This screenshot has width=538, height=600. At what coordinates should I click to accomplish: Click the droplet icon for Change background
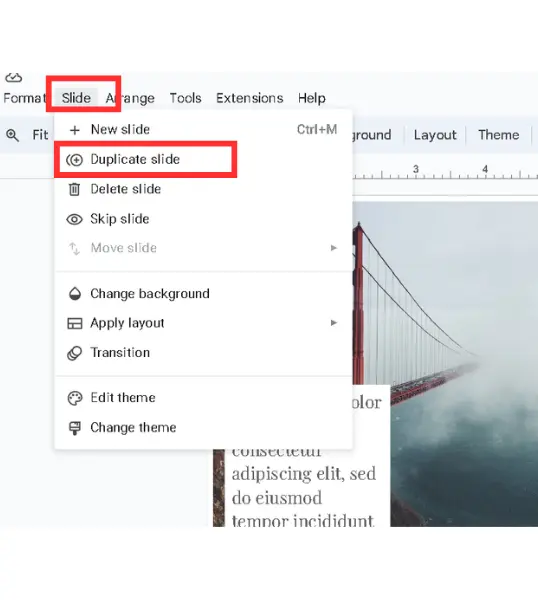(75, 293)
